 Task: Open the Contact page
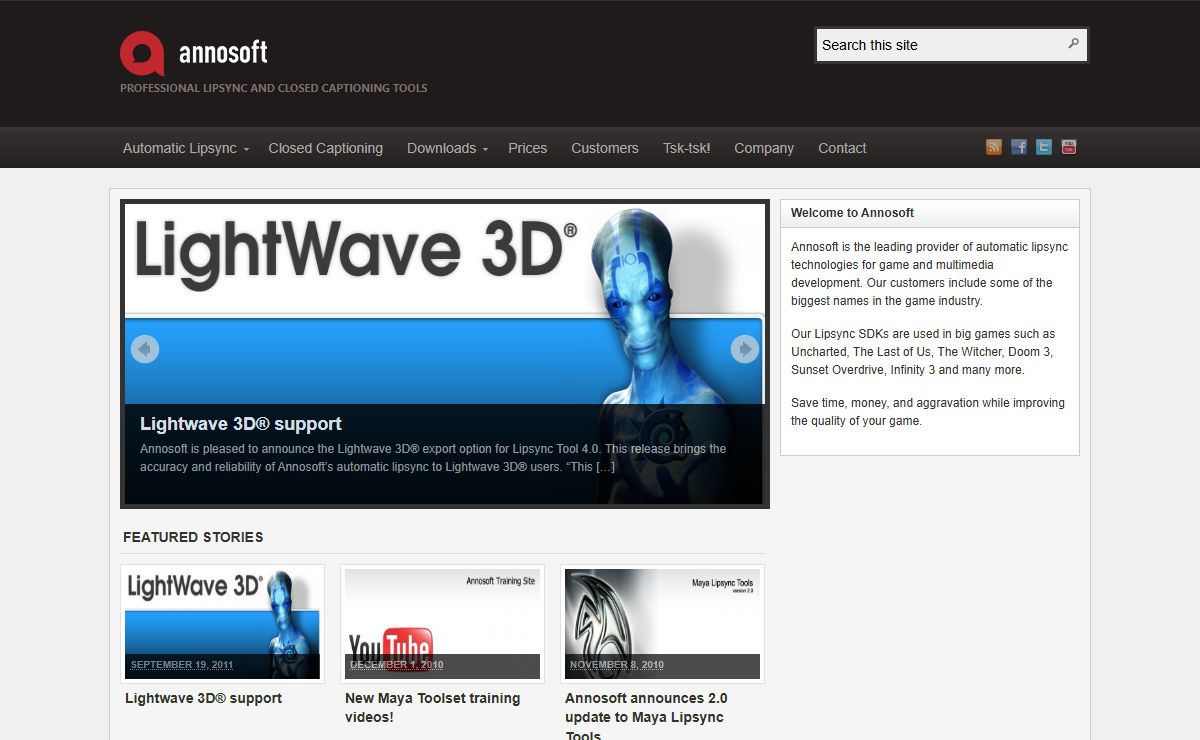tap(842, 148)
